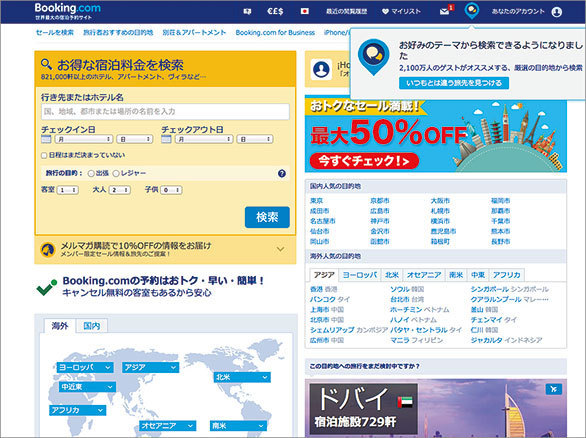Click the user profile icon in right panel

pyautogui.click(x=321, y=69)
